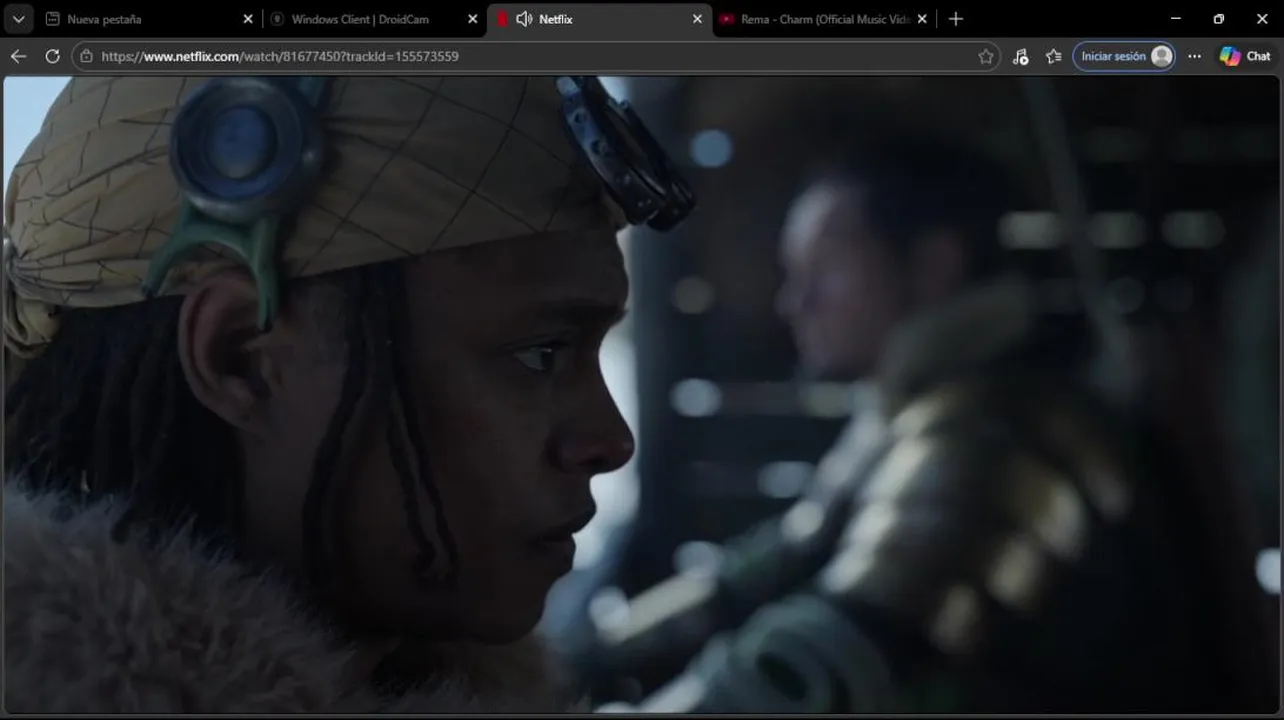Mute the Netflix tab via speaker icon

tap(524, 19)
